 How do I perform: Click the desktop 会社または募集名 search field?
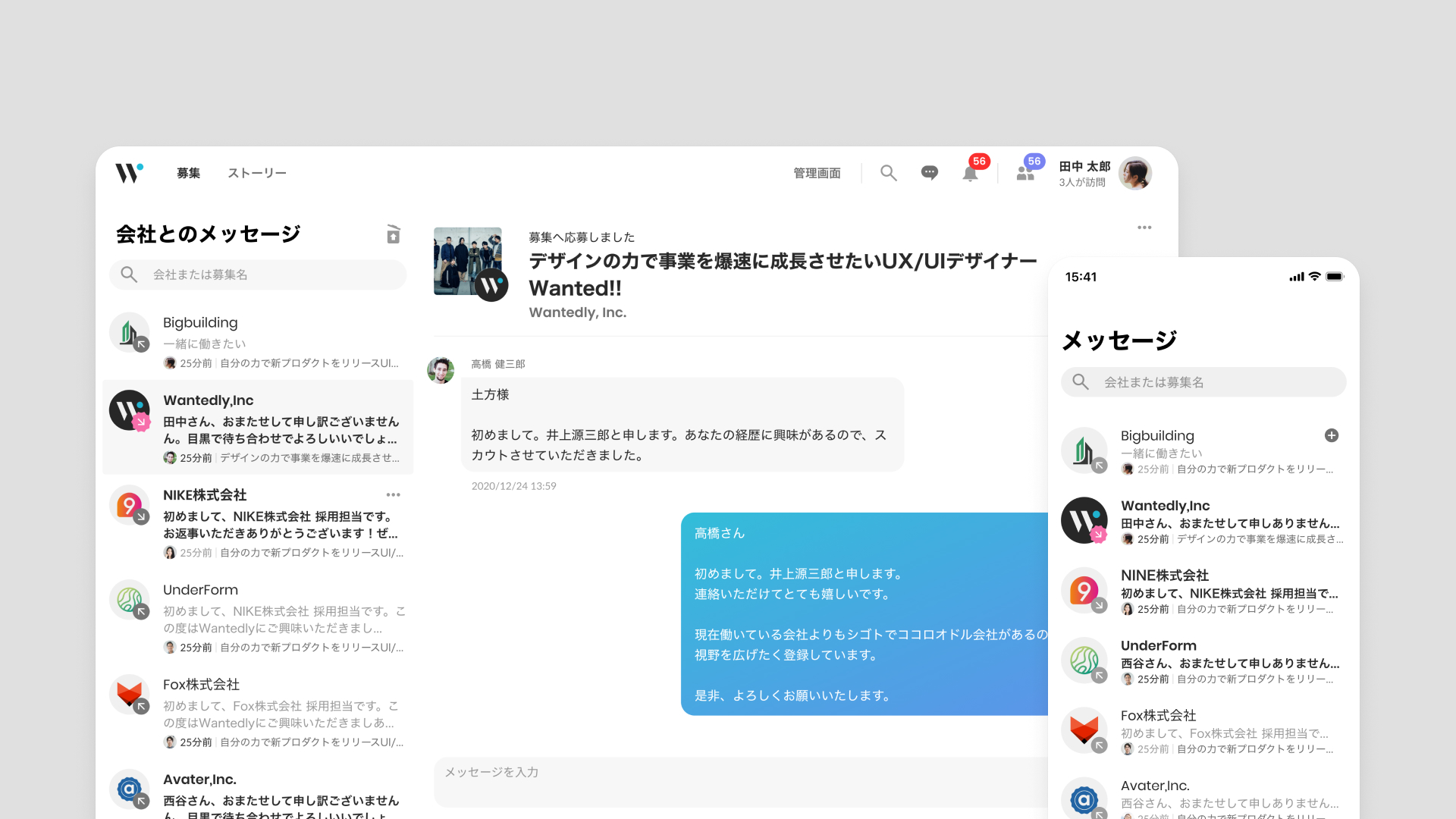[x=258, y=275]
